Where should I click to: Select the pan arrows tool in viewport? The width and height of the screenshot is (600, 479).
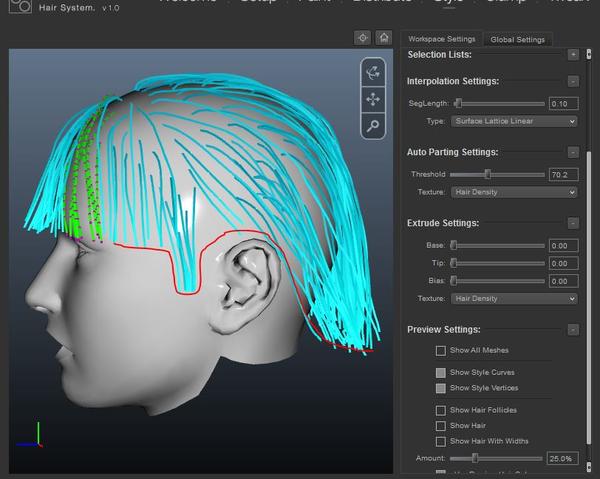[373, 99]
